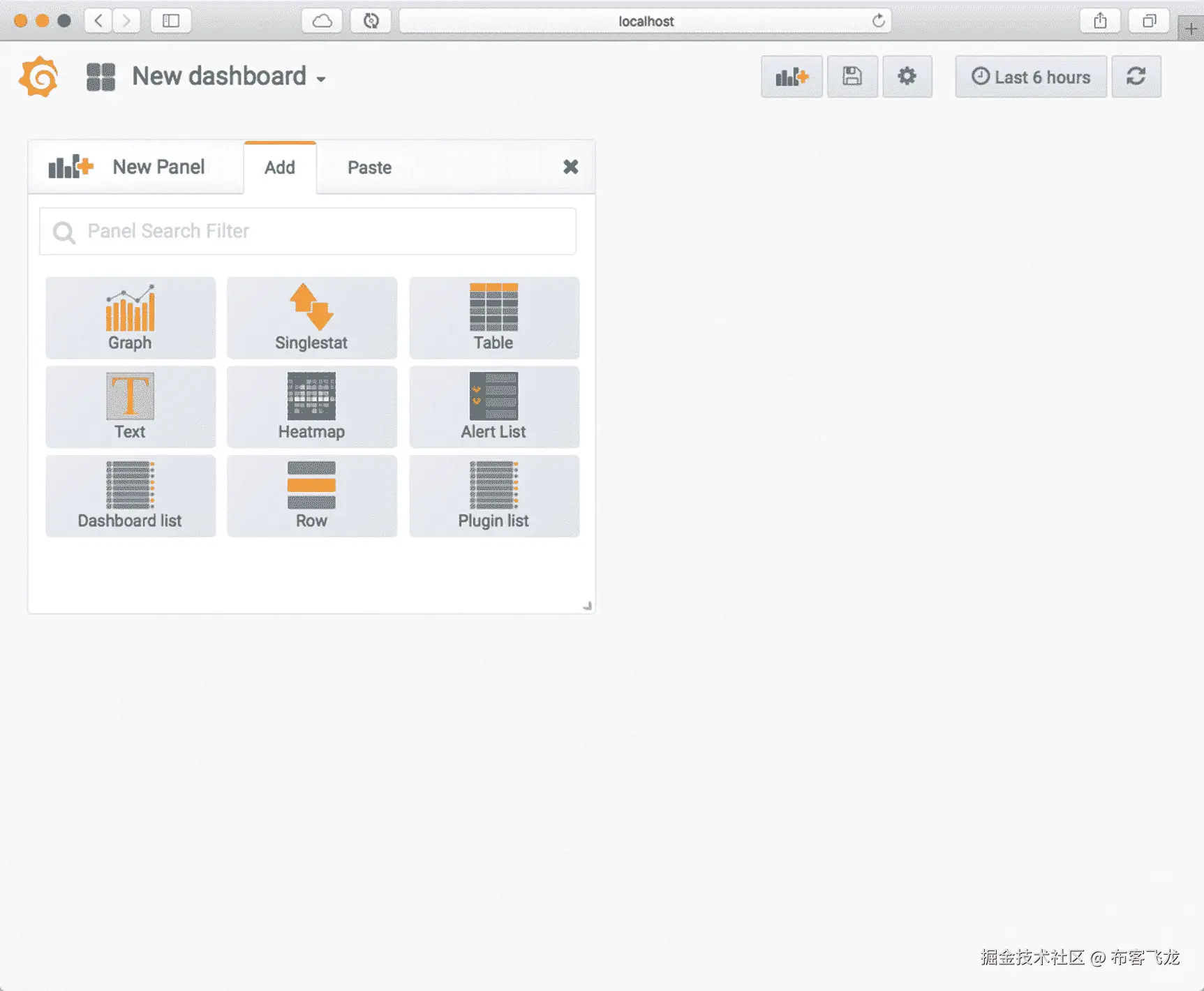Add a Singlestat panel
This screenshot has width=1204, height=991.
click(312, 318)
